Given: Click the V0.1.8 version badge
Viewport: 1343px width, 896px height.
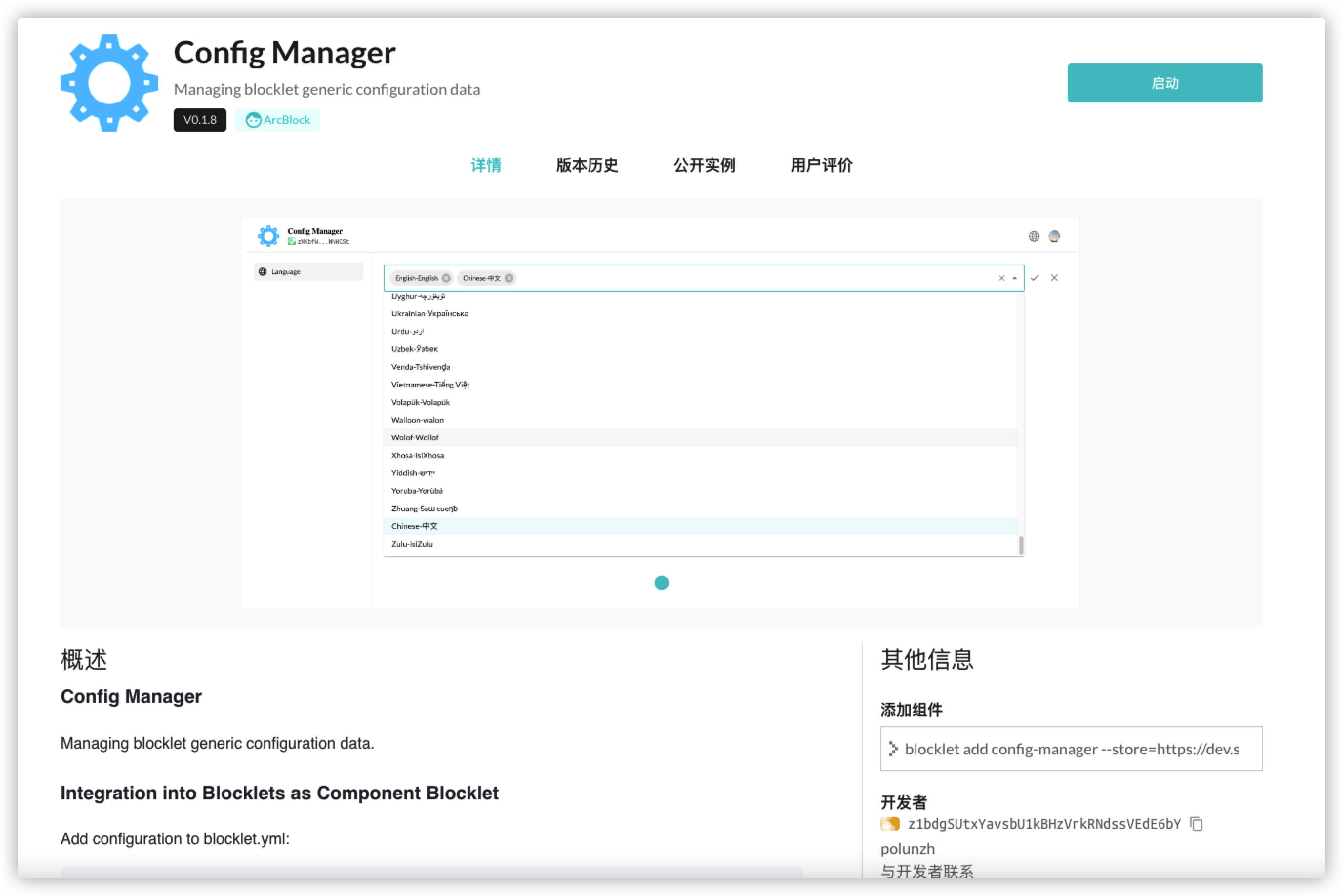Looking at the screenshot, I should pyautogui.click(x=200, y=120).
